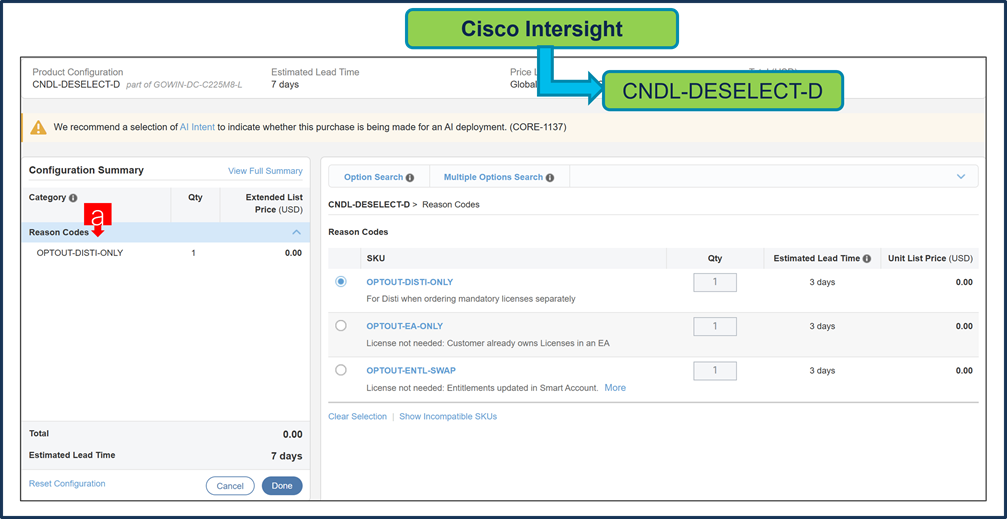Click the OPTOUT-DISTI-ONLY SKU link
Image resolution: width=1007 pixels, height=519 pixels.
[x=410, y=282]
